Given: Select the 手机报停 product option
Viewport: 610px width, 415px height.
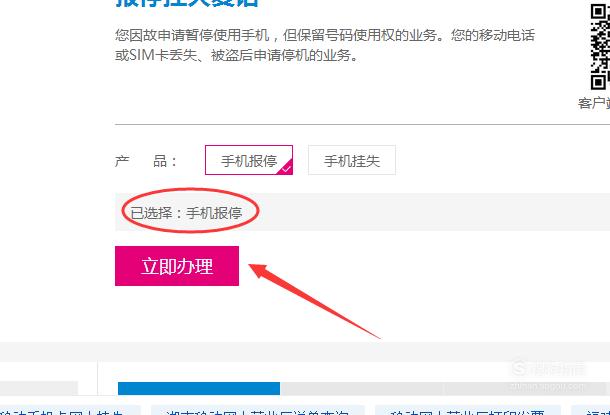Looking at the screenshot, I should 249,160.
